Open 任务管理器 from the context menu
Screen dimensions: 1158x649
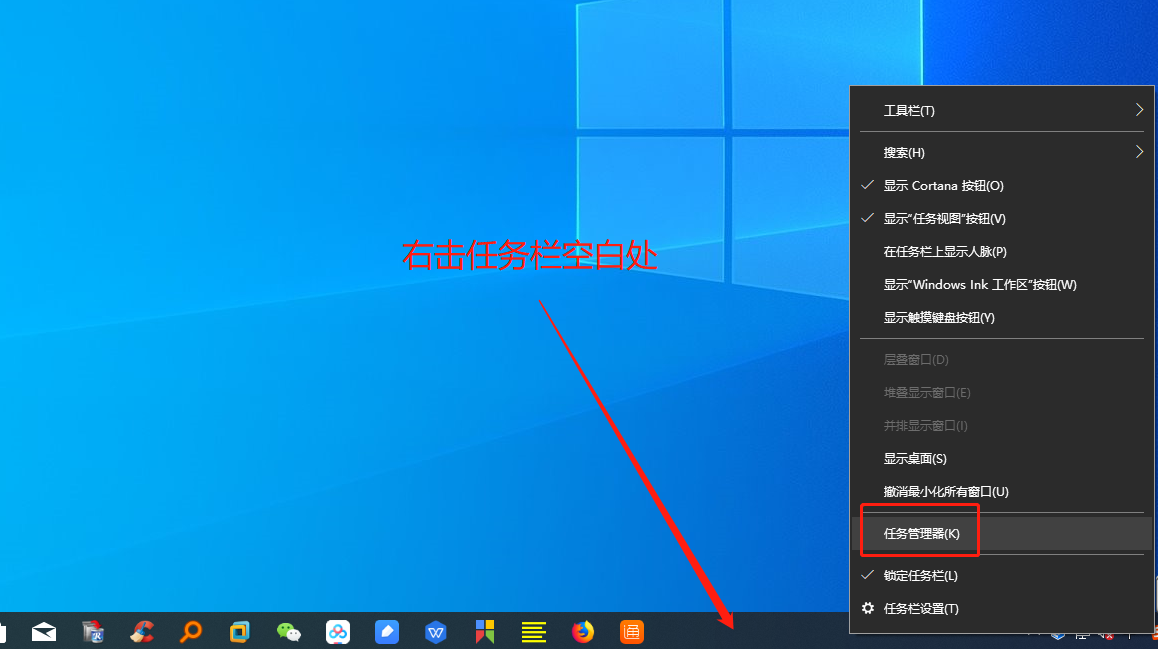(x=918, y=533)
